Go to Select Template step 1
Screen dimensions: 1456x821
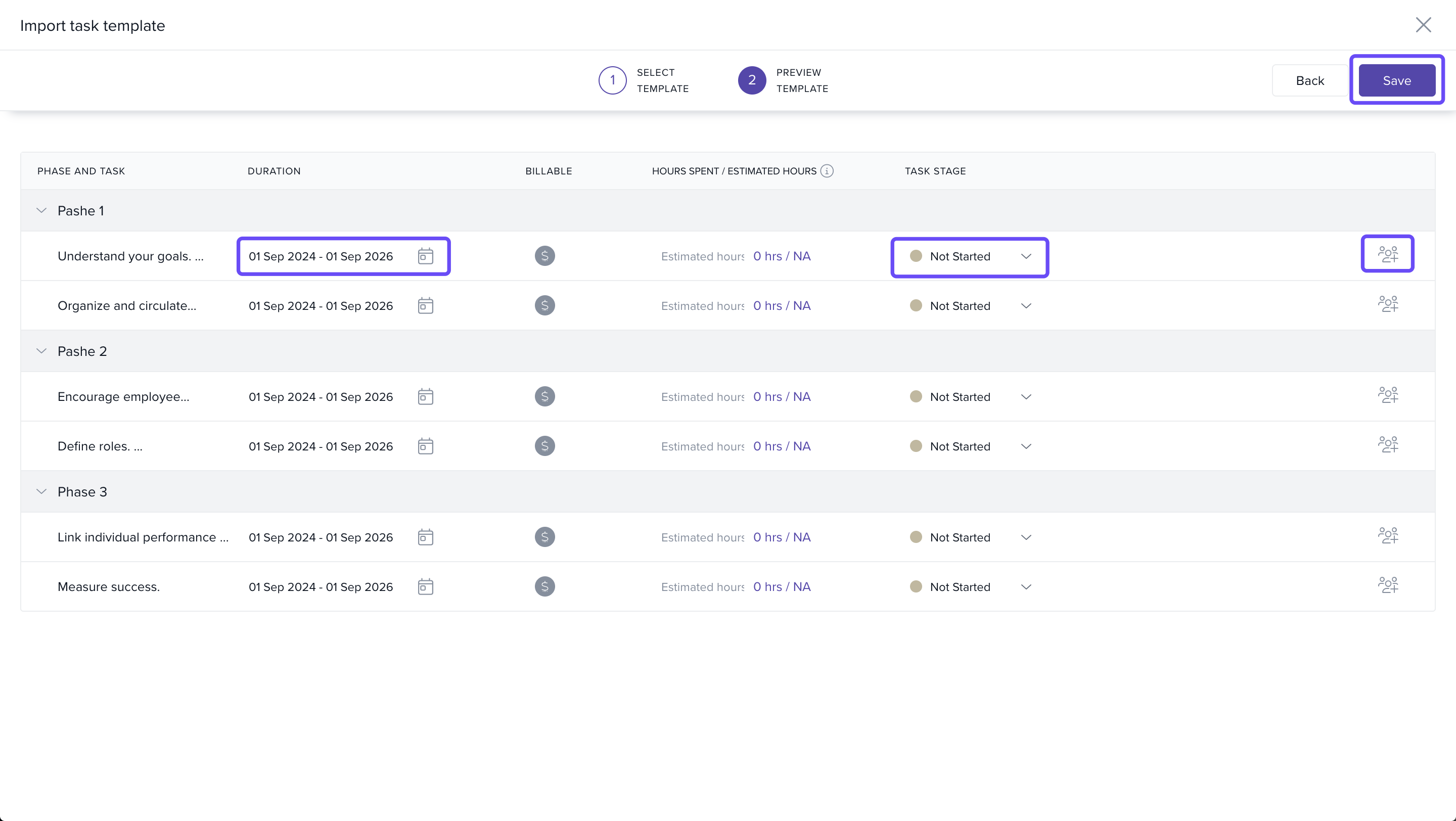pyautogui.click(x=612, y=80)
